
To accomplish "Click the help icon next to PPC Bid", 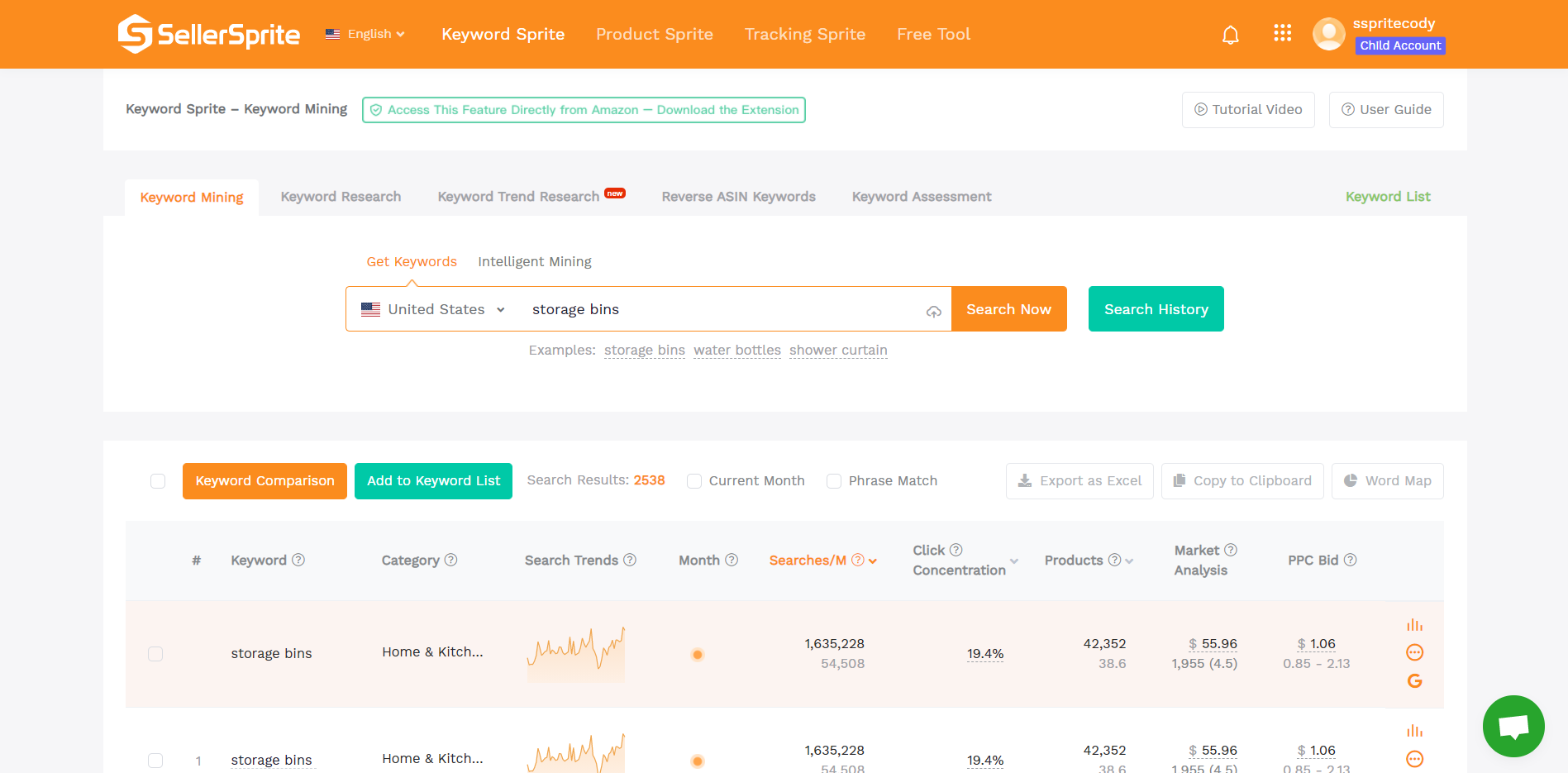I will pos(1350,560).
